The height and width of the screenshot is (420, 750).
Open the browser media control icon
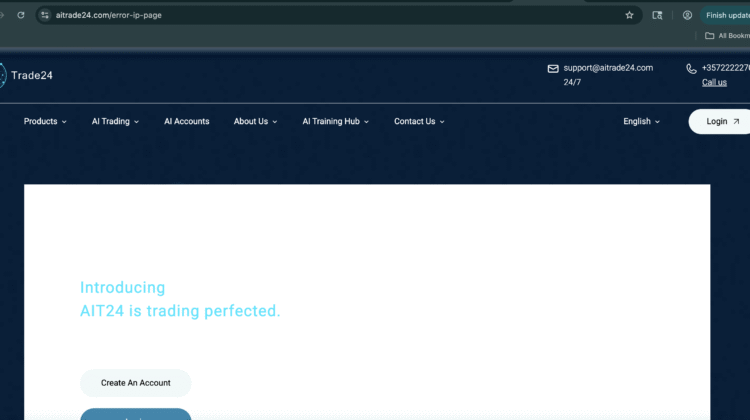(657, 15)
